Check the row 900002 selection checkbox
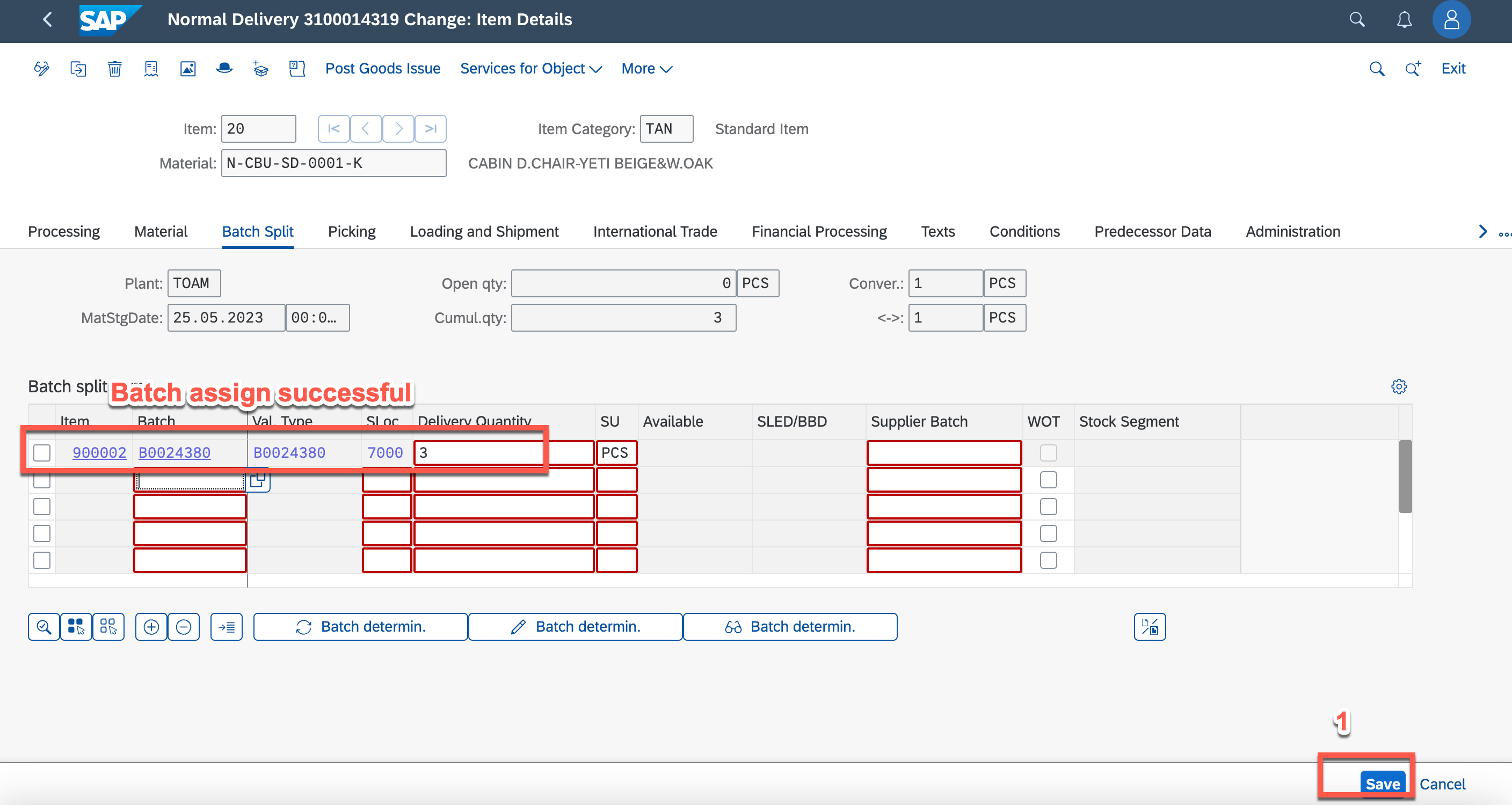Screen dimensions: 1512x805 coord(42,452)
